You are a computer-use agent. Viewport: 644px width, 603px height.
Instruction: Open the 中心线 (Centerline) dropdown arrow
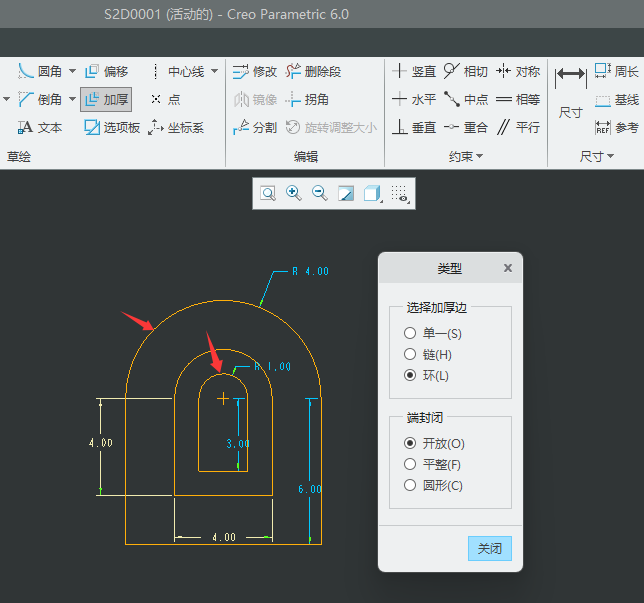tap(214, 71)
